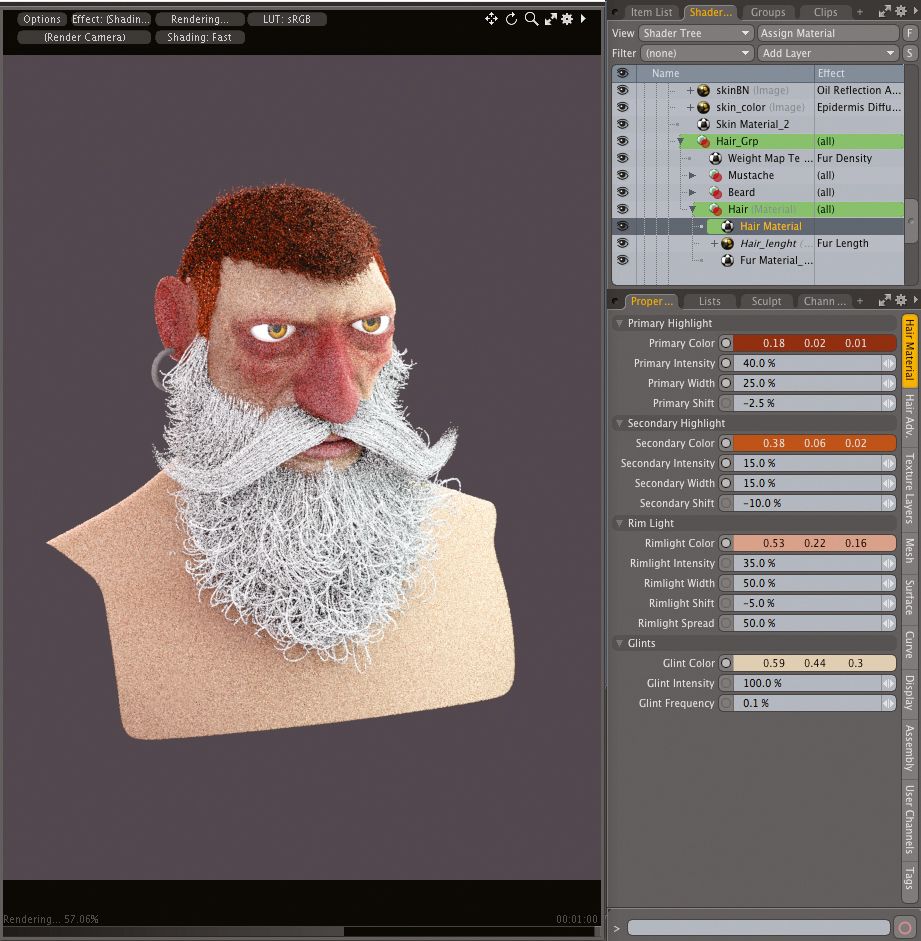Image resolution: width=921 pixels, height=941 pixels.
Task: Toggle visibility of the Beard layer
Action: [622, 192]
